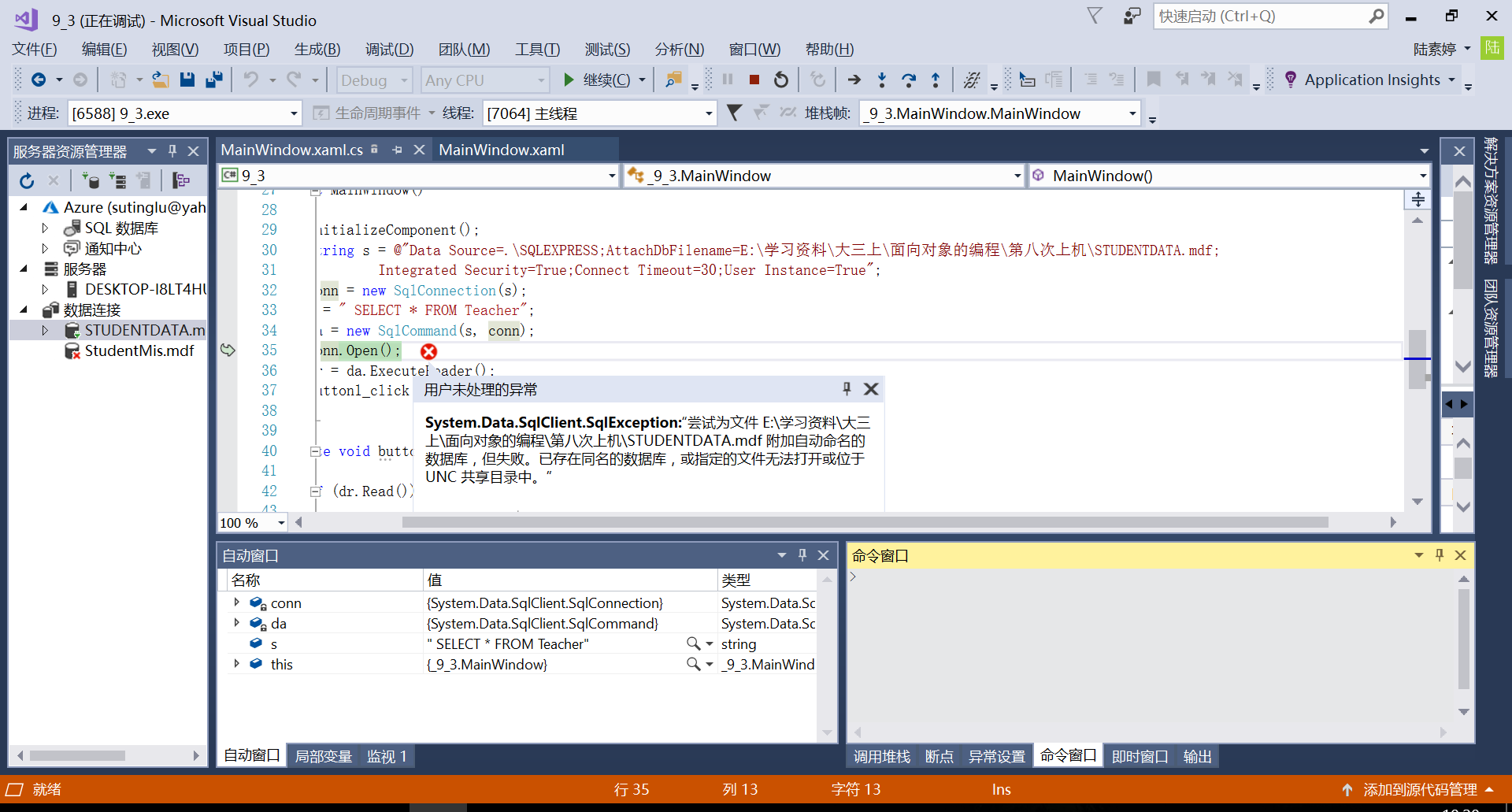Expand the conn variable in Autos window

[x=236, y=603]
